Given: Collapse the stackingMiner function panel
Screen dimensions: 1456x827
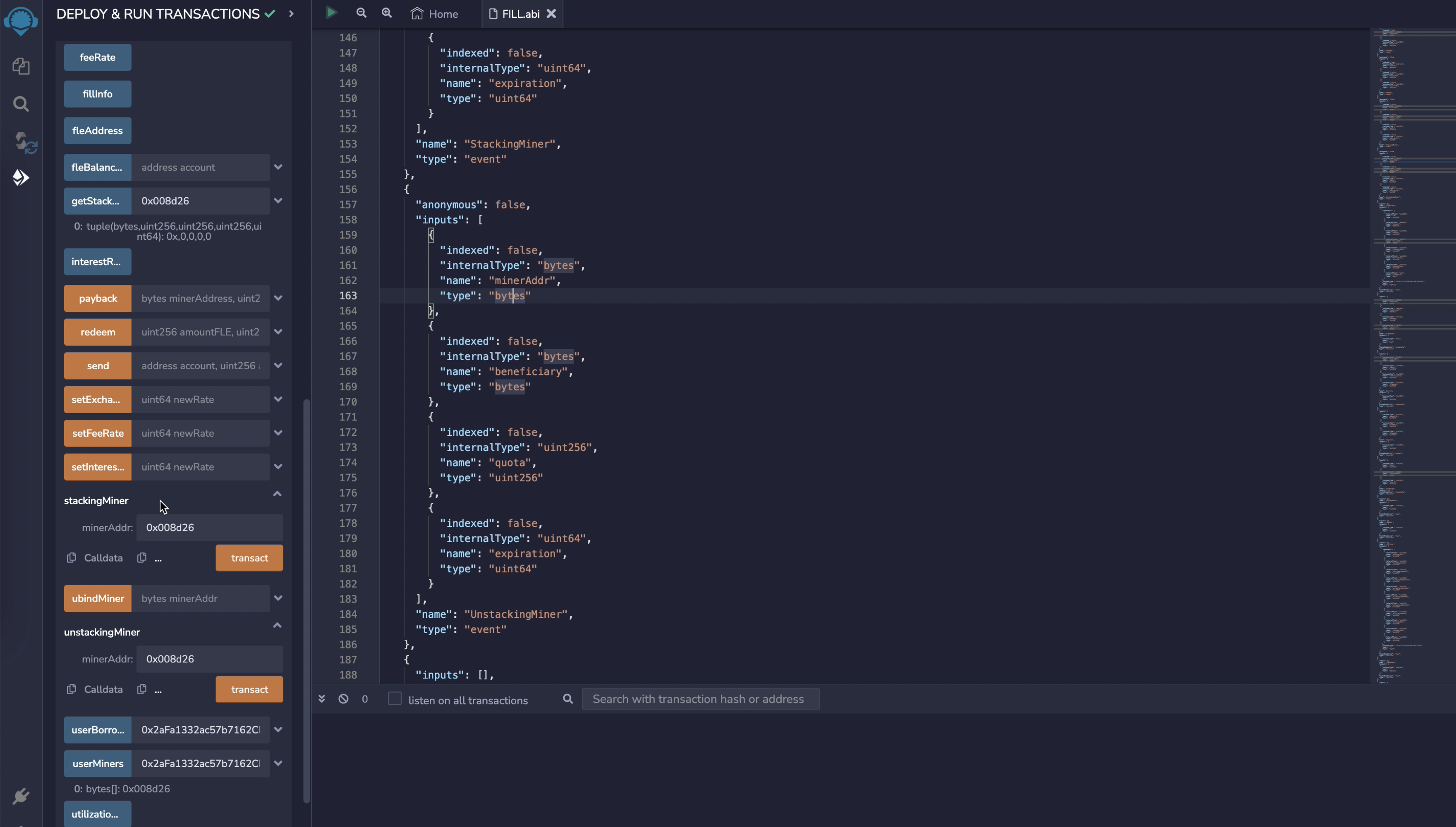Looking at the screenshot, I should 277,494.
